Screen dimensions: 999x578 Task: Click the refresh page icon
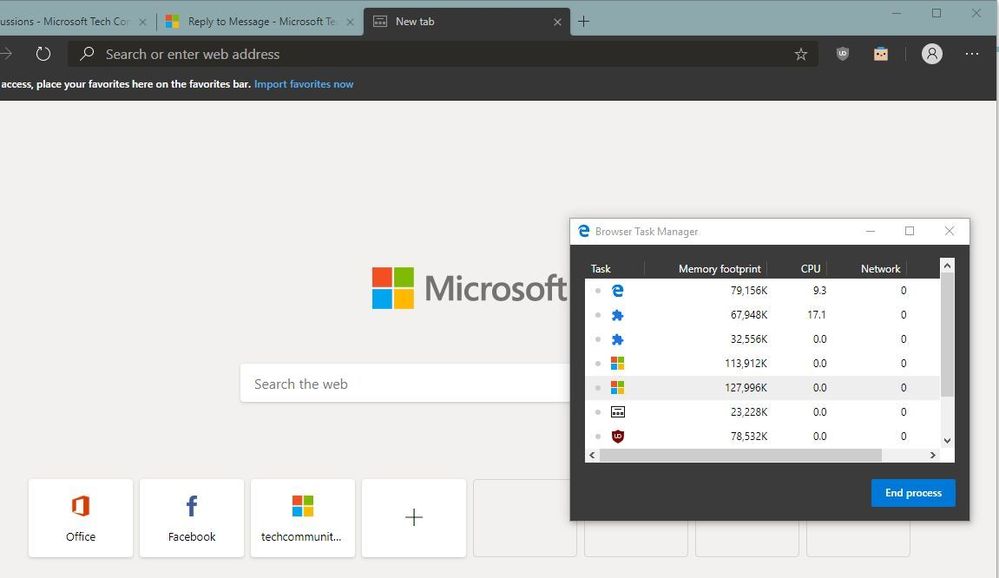pos(43,54)
